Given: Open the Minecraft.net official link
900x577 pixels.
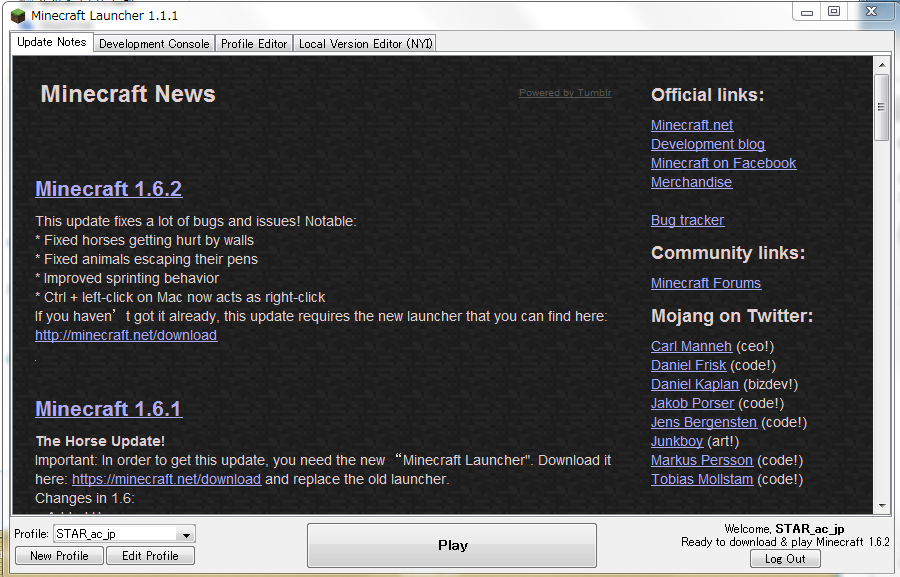Looking at the screenshot, I should point(692,125).
